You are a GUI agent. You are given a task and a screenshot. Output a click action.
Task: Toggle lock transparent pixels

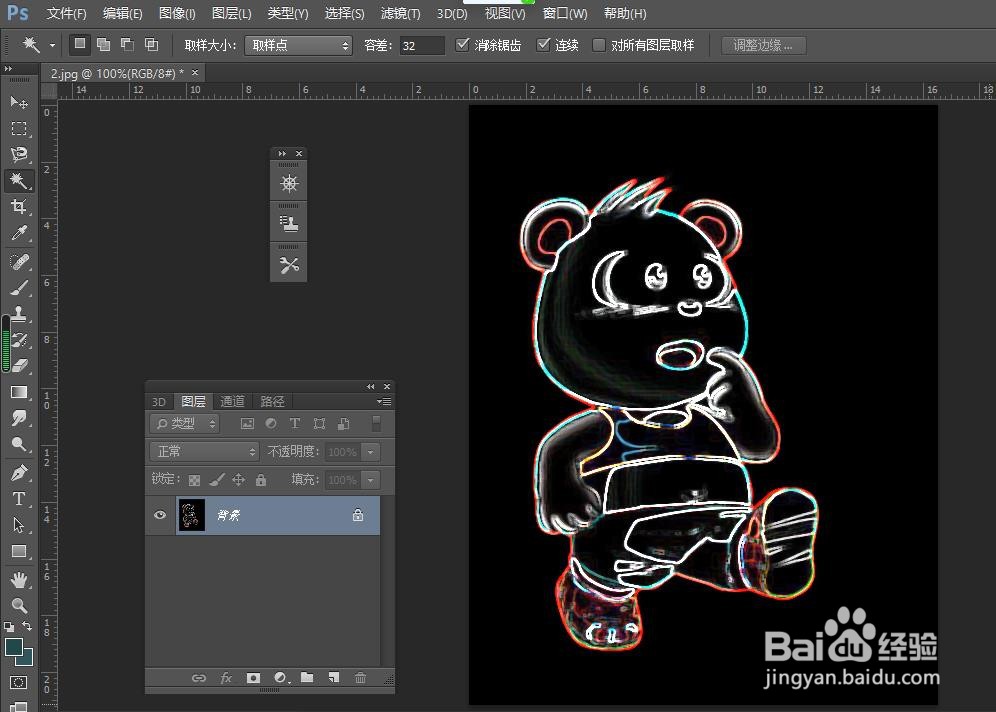pyautogui.click(x=194, y=480)
